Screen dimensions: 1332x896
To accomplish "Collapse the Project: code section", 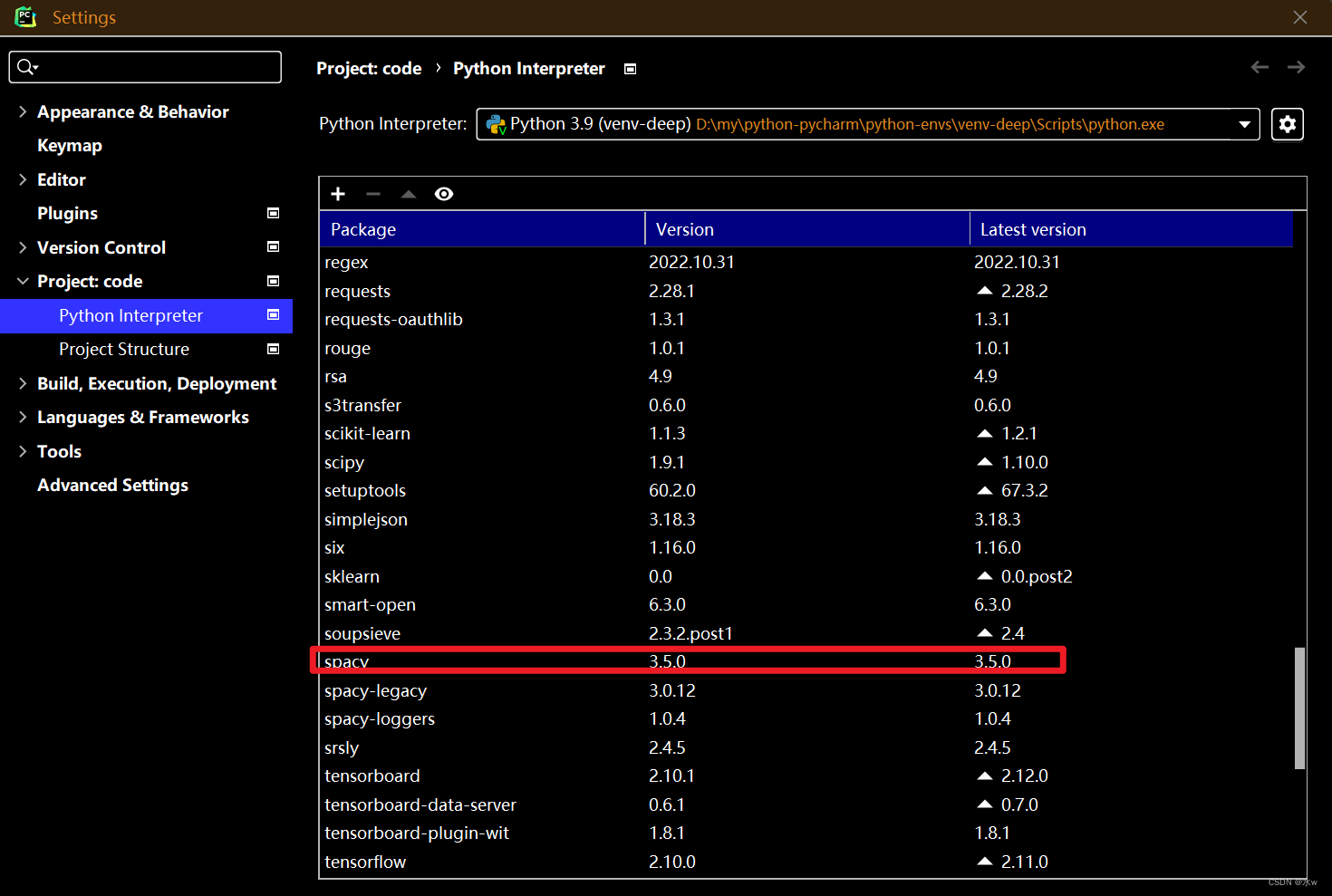I will 23,281.
